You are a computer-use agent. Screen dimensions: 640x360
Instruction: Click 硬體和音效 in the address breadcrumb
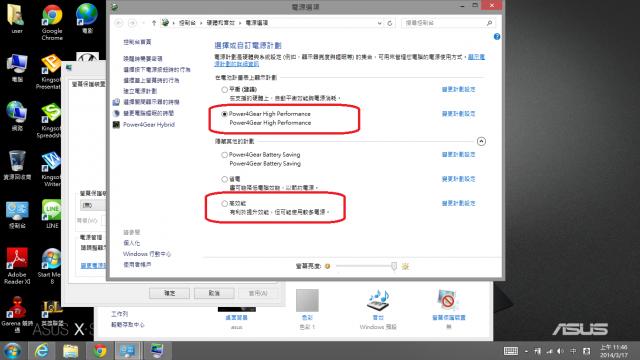(220, 23)
